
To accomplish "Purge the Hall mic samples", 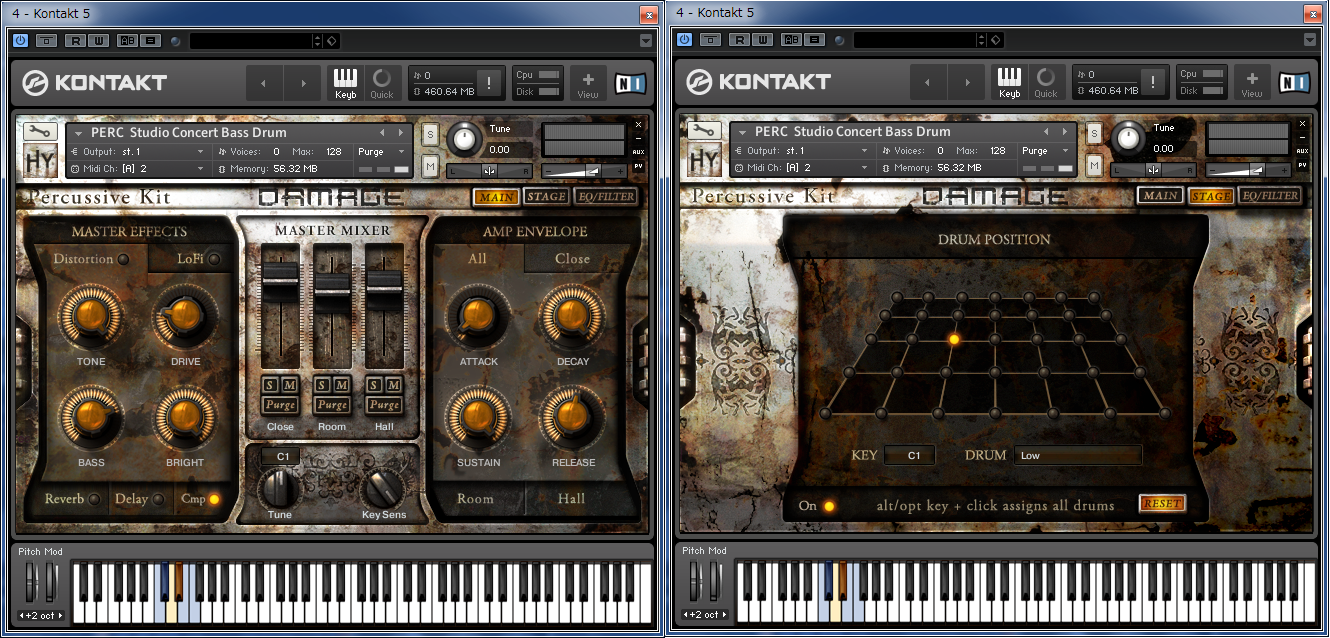I will (384, 405).
